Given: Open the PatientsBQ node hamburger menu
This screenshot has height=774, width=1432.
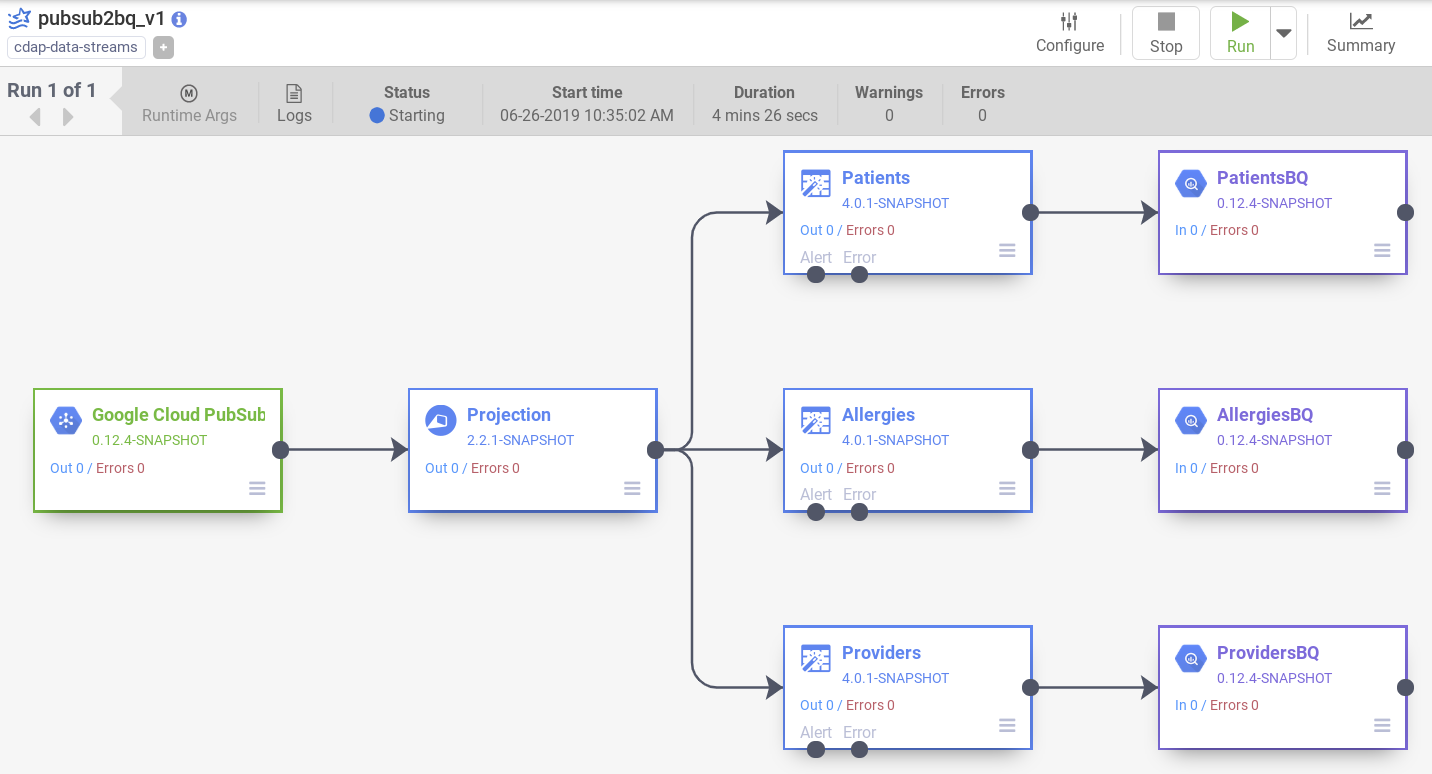Looking at the screenshot, I should coord(1382,251).
